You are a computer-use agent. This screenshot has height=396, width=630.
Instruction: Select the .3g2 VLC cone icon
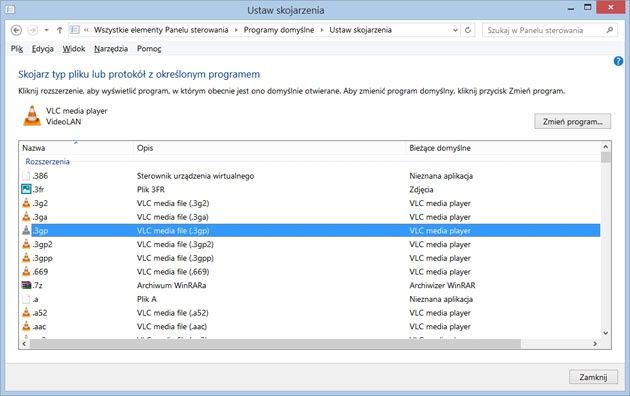click(26, 203)
